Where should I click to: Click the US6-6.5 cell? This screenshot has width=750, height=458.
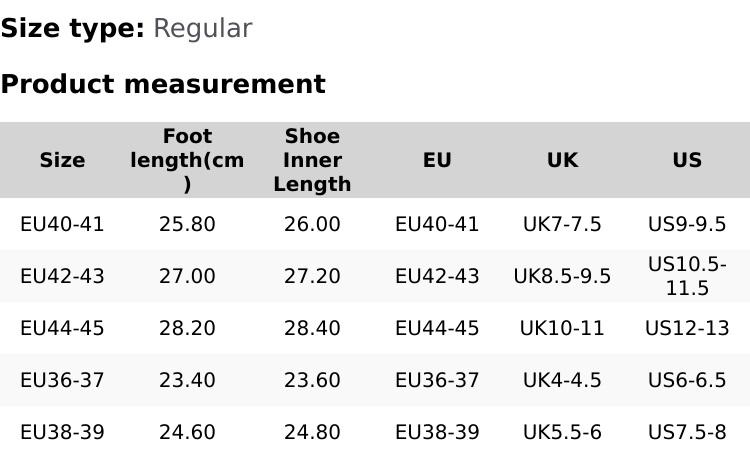tap(687, 380)
